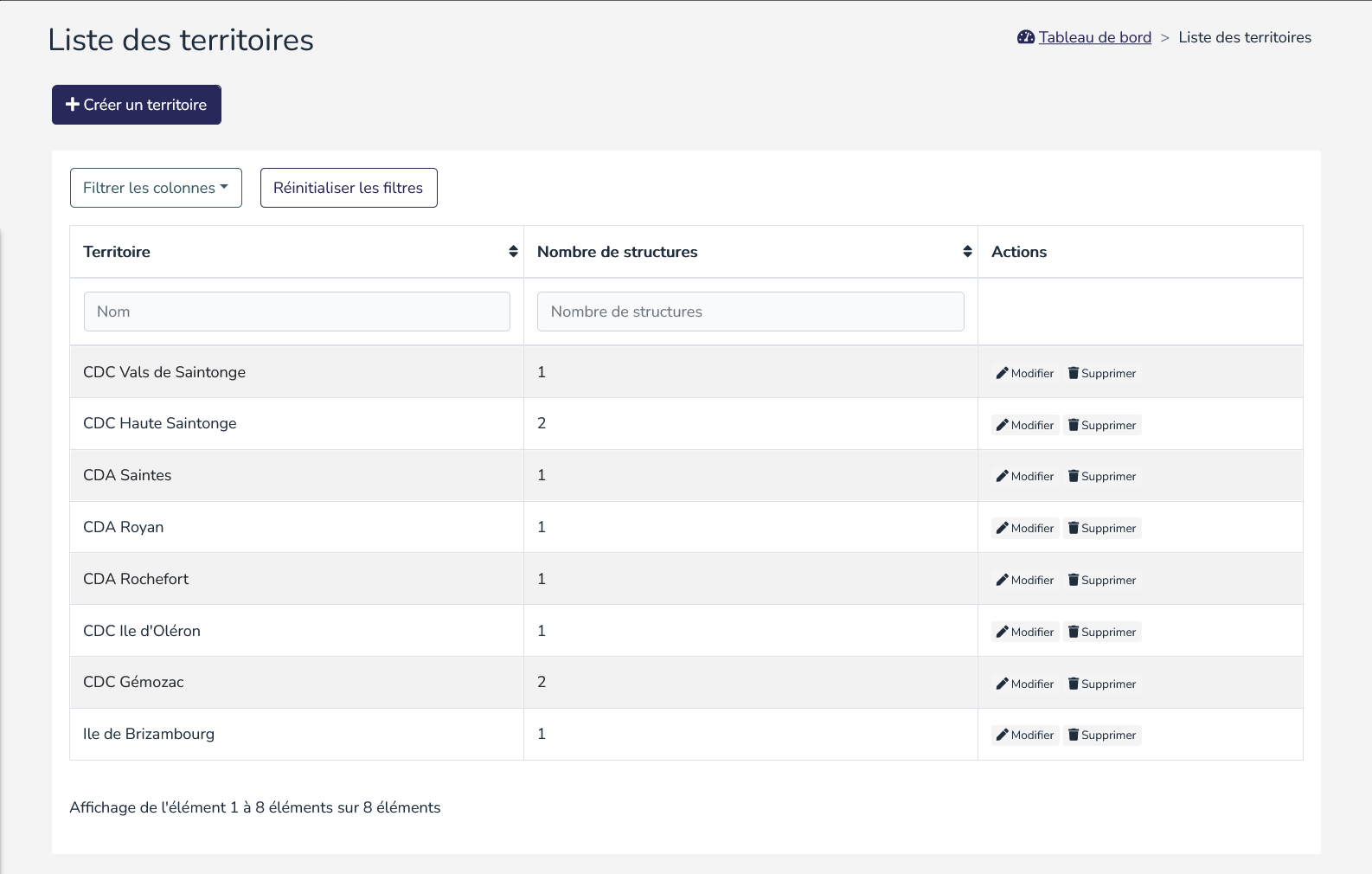Viewport: 1372px width, 874px height.
Task: Click the pencil Modifier icon for CDC Vals de Saintonge
Action: click(x=1003, y=373)
